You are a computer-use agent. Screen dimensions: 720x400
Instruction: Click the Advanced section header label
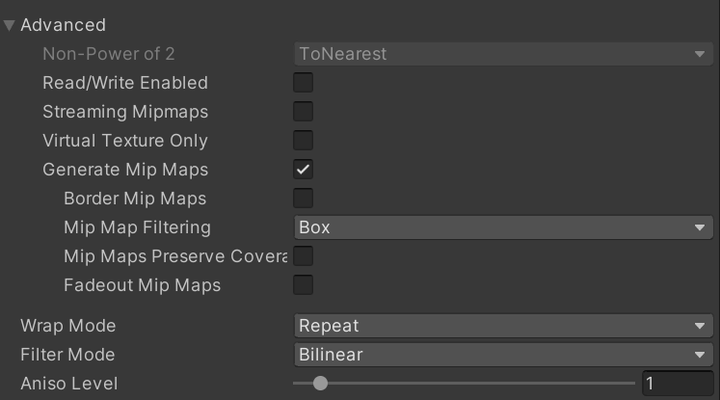pos(63,25)
